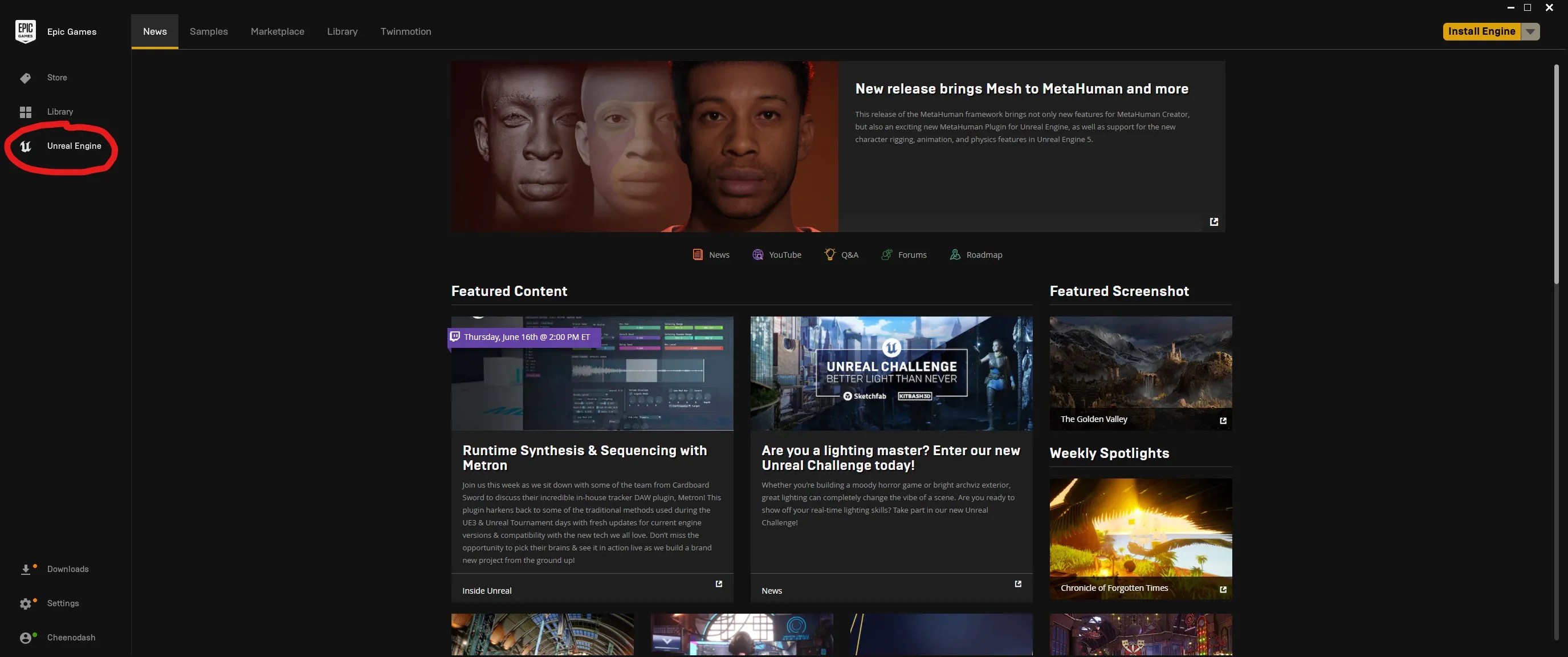Open the Install Engine version dropdown arrow
Image resolution: width=1568 pixels, height=657 pixels.
point(1530,31)
